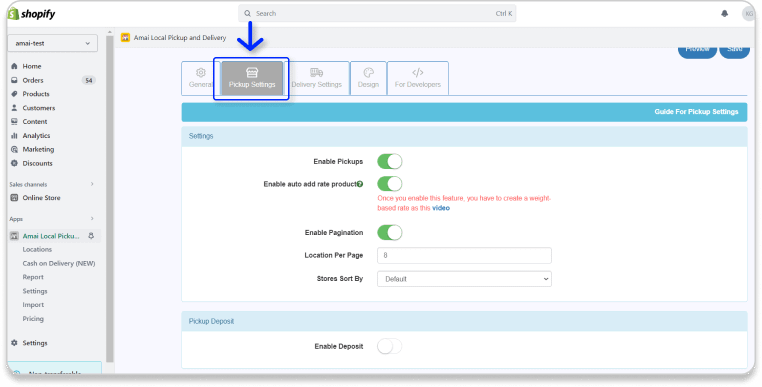The image size is (762, 387).
Task: Click the help icon beside auto add rate product
Action: pos(360,184)
